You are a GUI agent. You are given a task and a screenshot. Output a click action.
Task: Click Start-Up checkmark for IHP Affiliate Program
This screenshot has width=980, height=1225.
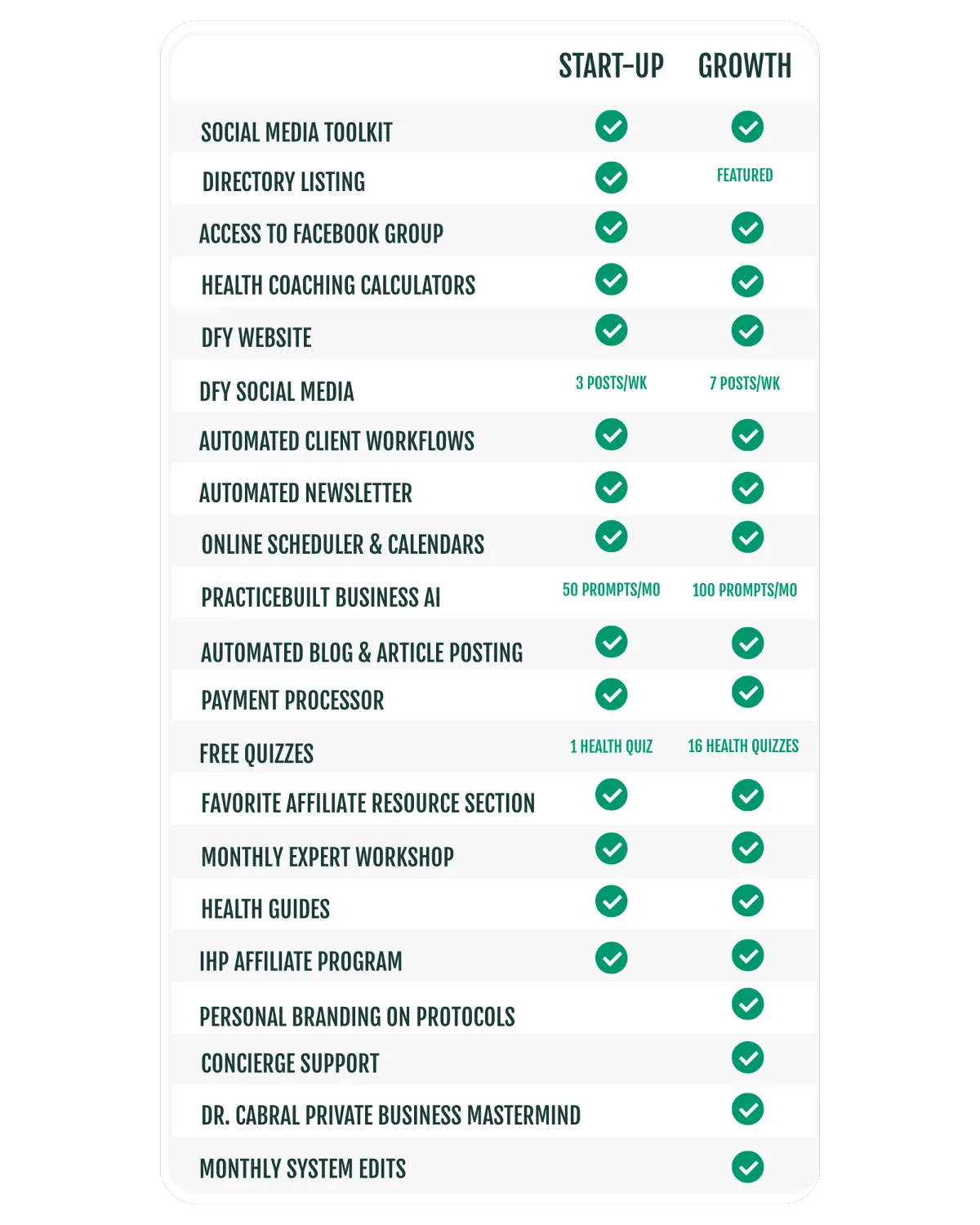pyautogui.click(x=611, y=958)
